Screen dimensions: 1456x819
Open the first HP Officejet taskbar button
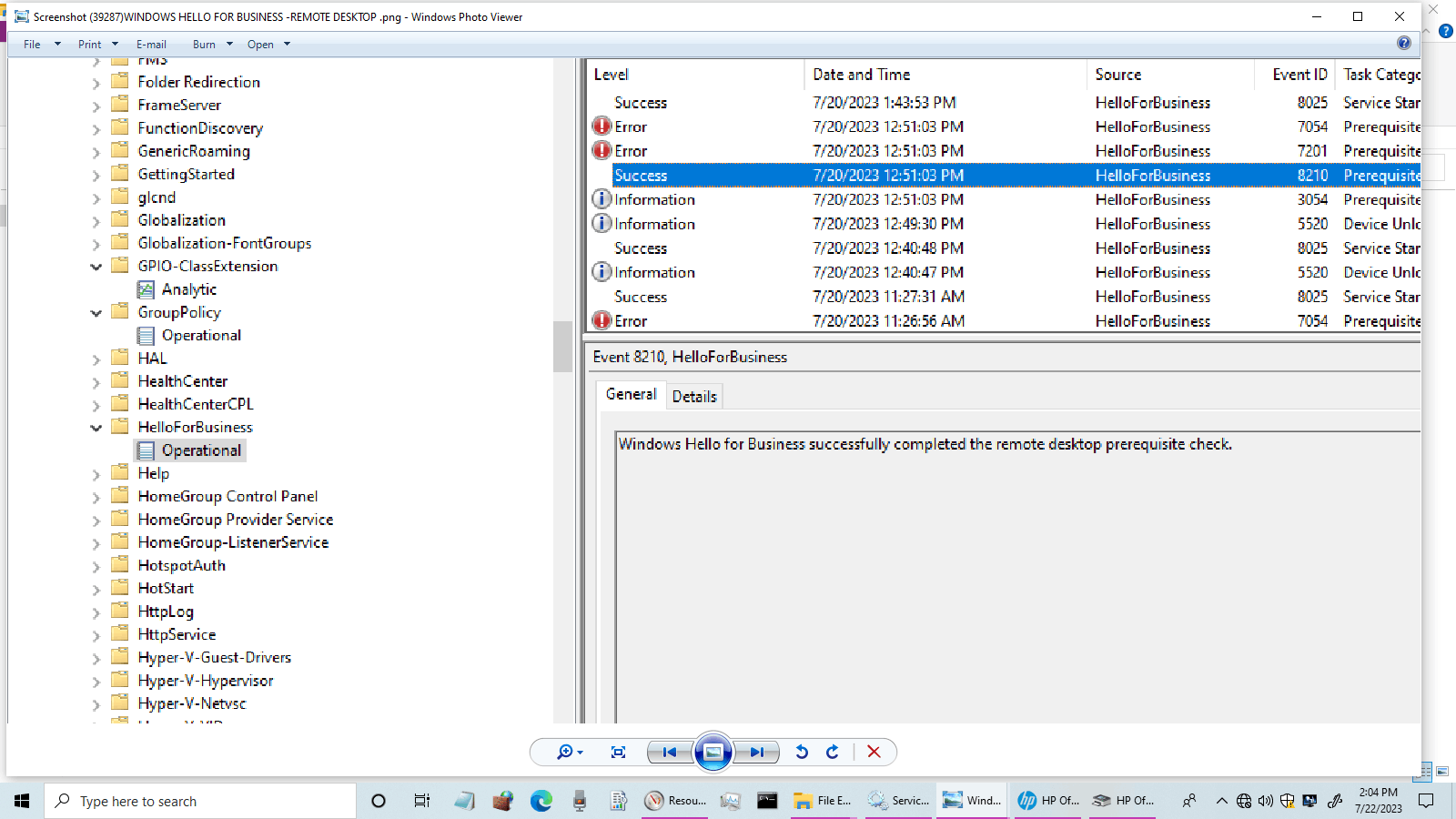(x=1047, y=801)
